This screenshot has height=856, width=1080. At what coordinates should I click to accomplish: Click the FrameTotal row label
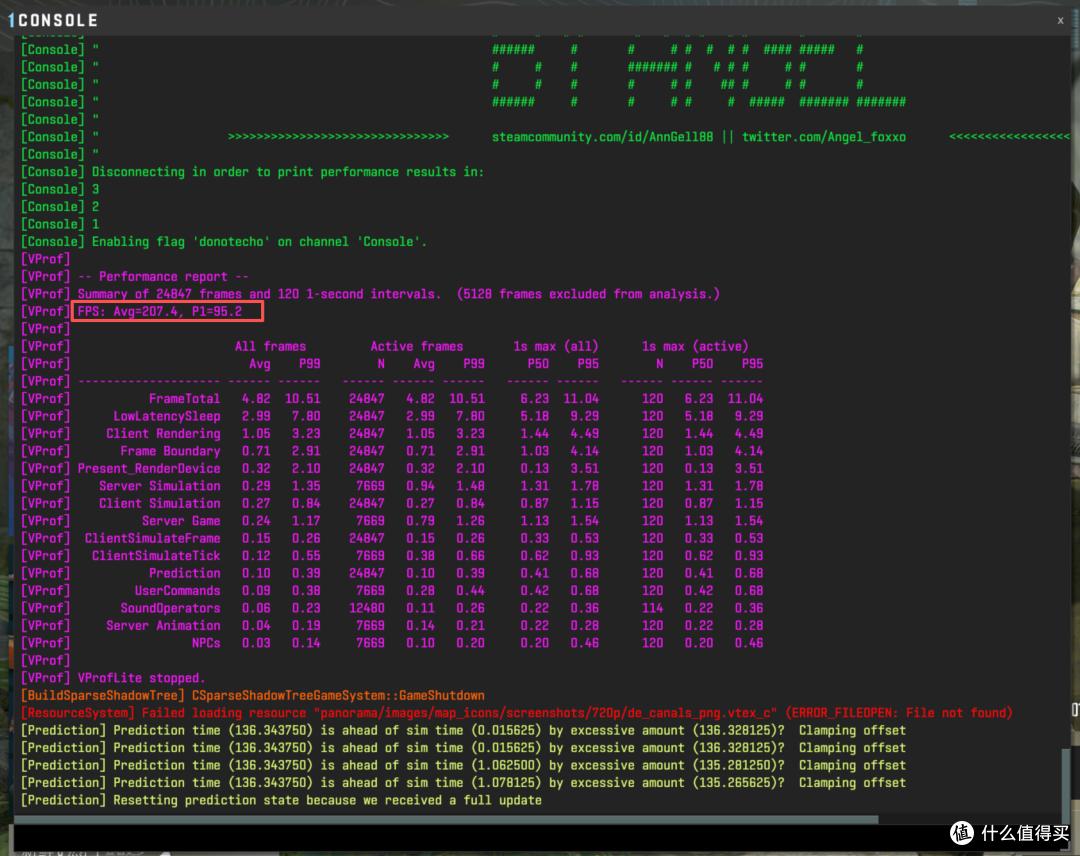point(184,399)
